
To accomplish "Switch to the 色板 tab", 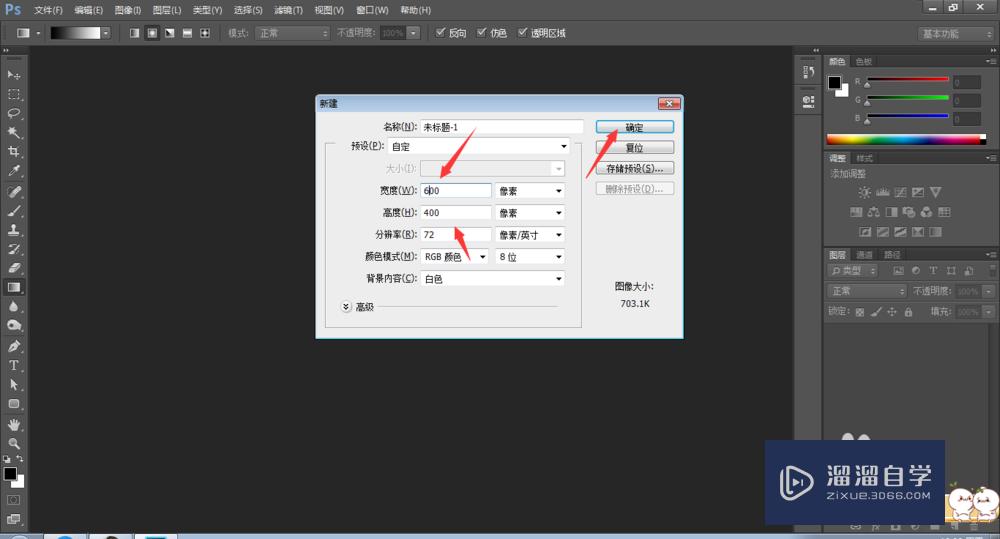I will coord(864,61).
